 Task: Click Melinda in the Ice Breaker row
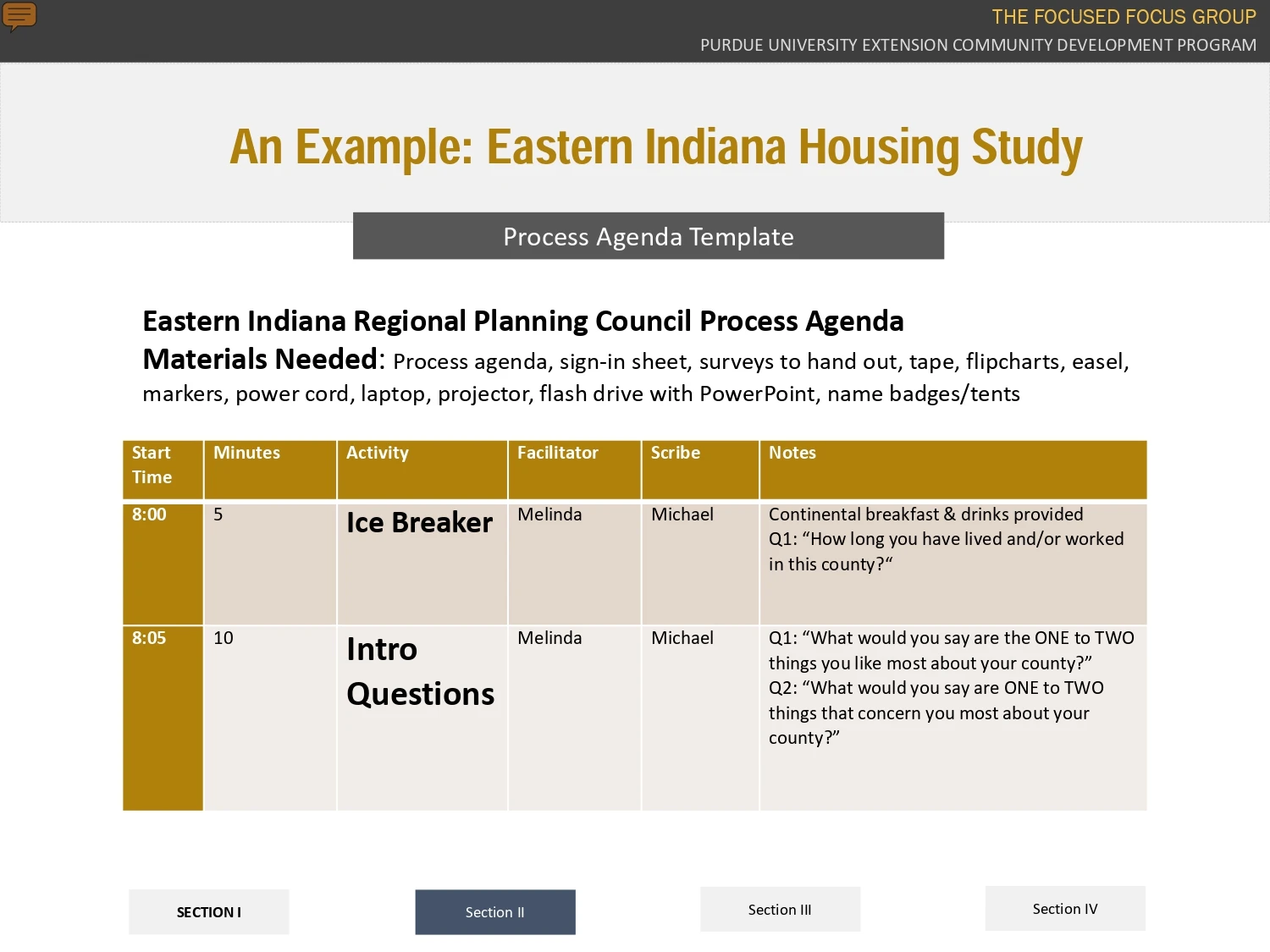575,564
